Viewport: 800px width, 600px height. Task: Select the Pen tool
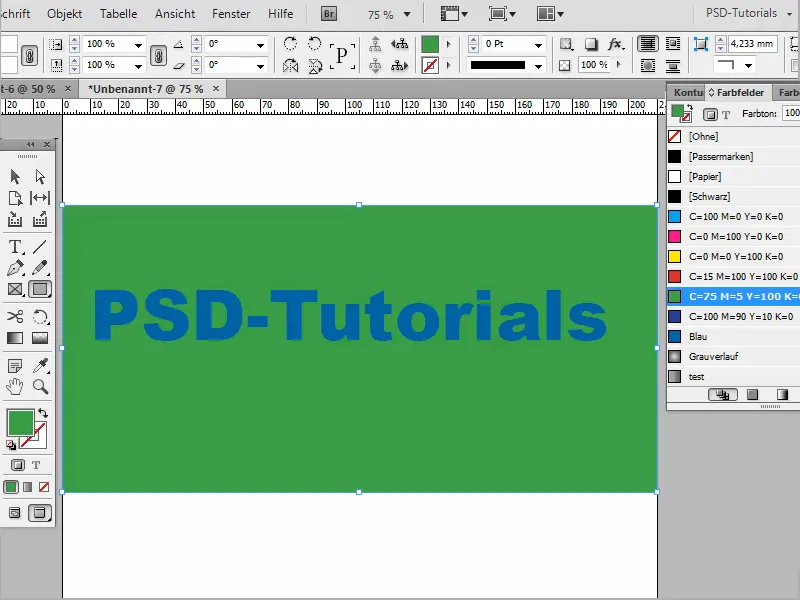click(15, 268)
